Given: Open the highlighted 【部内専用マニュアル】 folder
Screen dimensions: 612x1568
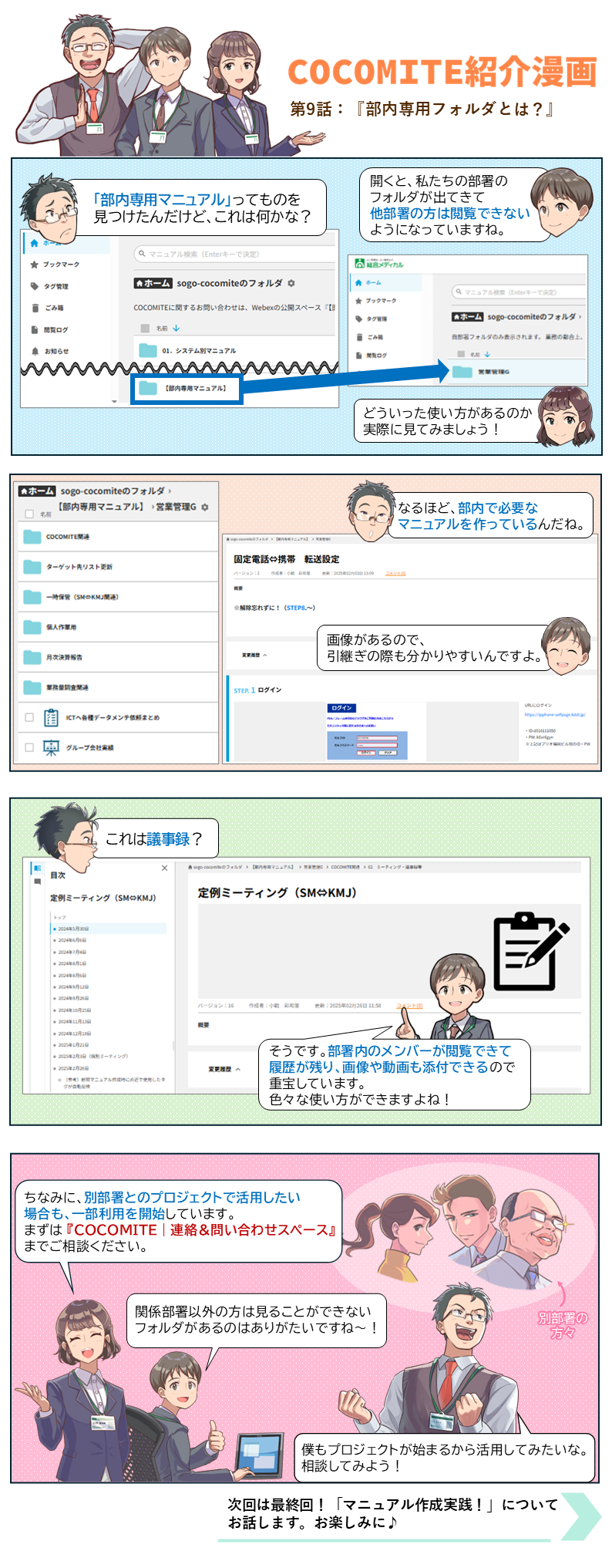Looking at the screenshot, I should (x=187, y=389).
